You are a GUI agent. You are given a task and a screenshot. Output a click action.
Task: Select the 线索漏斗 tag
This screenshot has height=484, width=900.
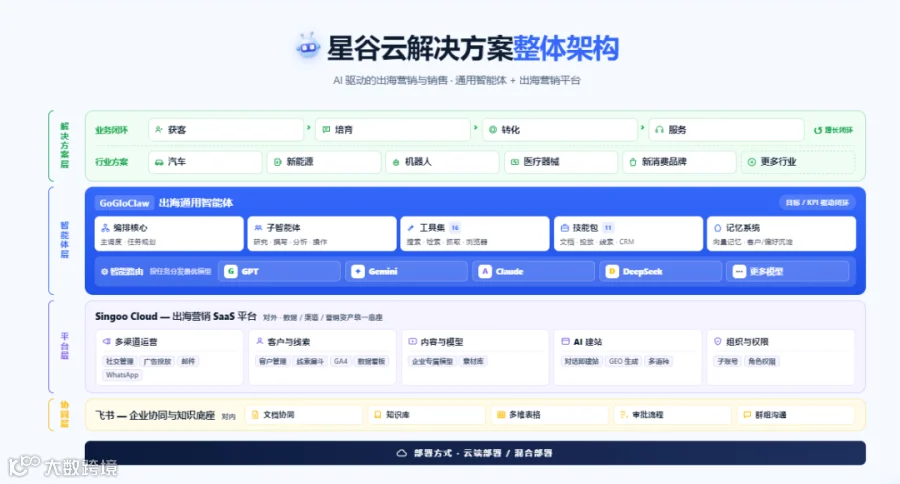[x=310, y=361]
